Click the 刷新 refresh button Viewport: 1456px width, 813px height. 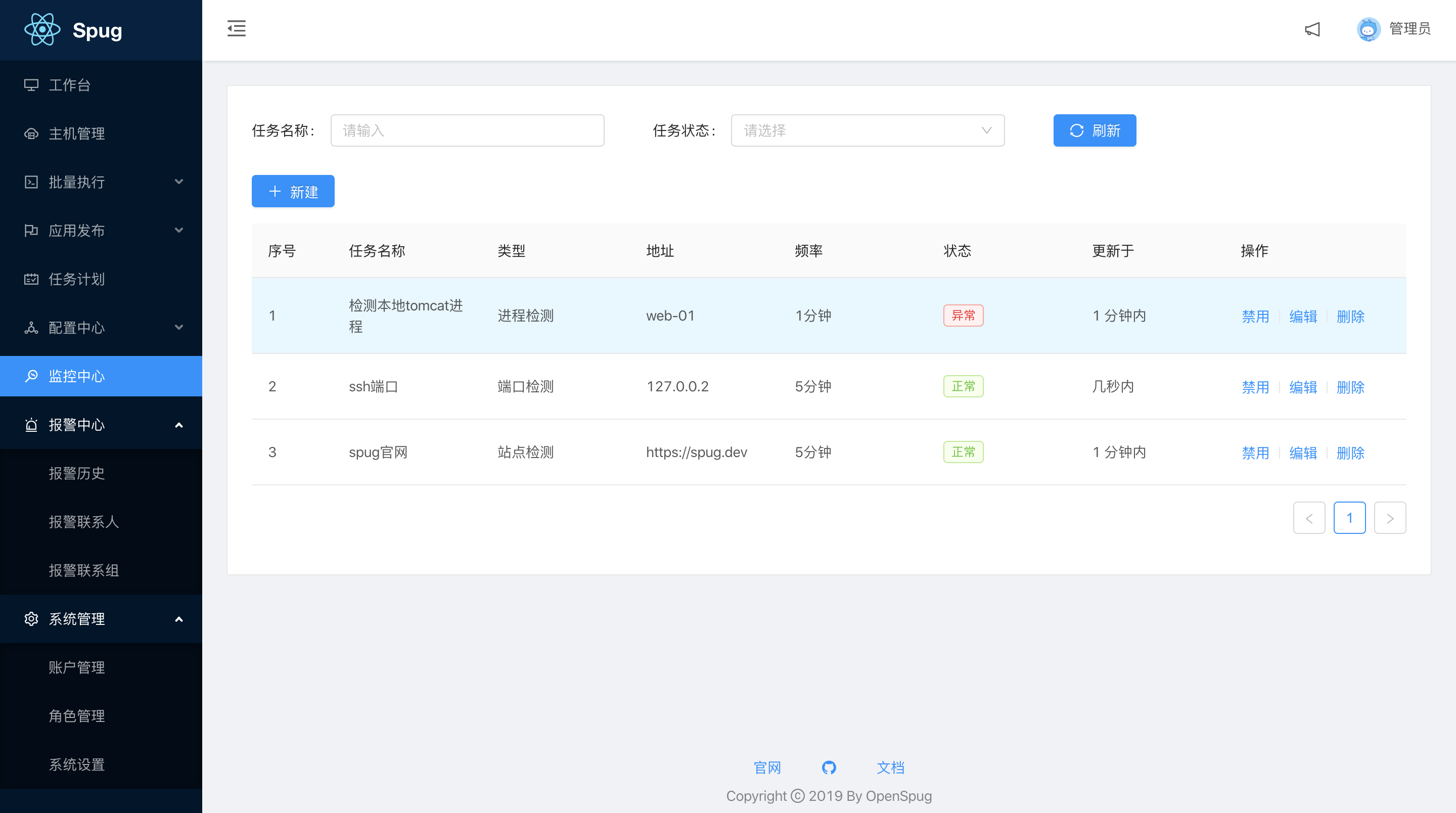coord(1094,130)
